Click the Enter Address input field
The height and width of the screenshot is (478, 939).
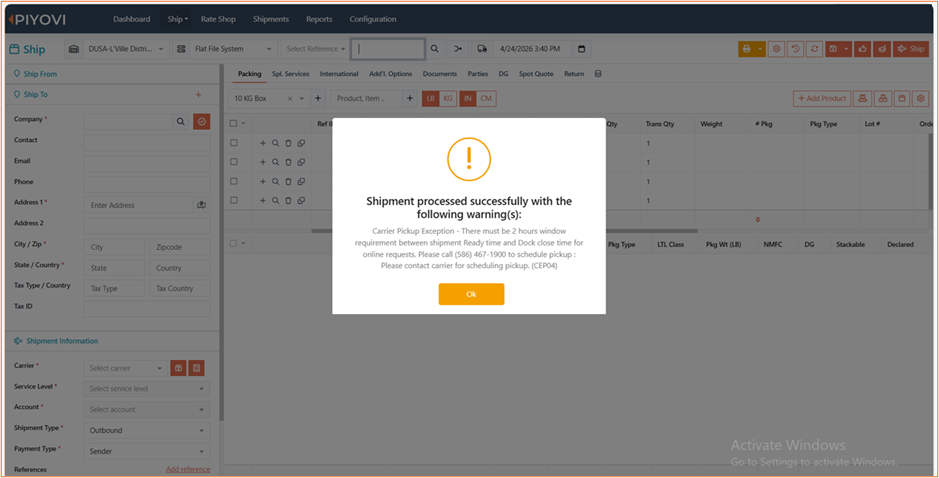139,205
